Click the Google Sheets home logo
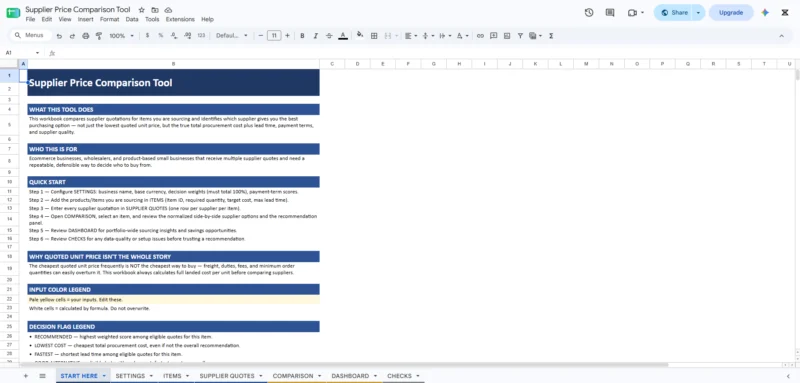Viewport: 800px width, 383px height. tap(13, 13)
